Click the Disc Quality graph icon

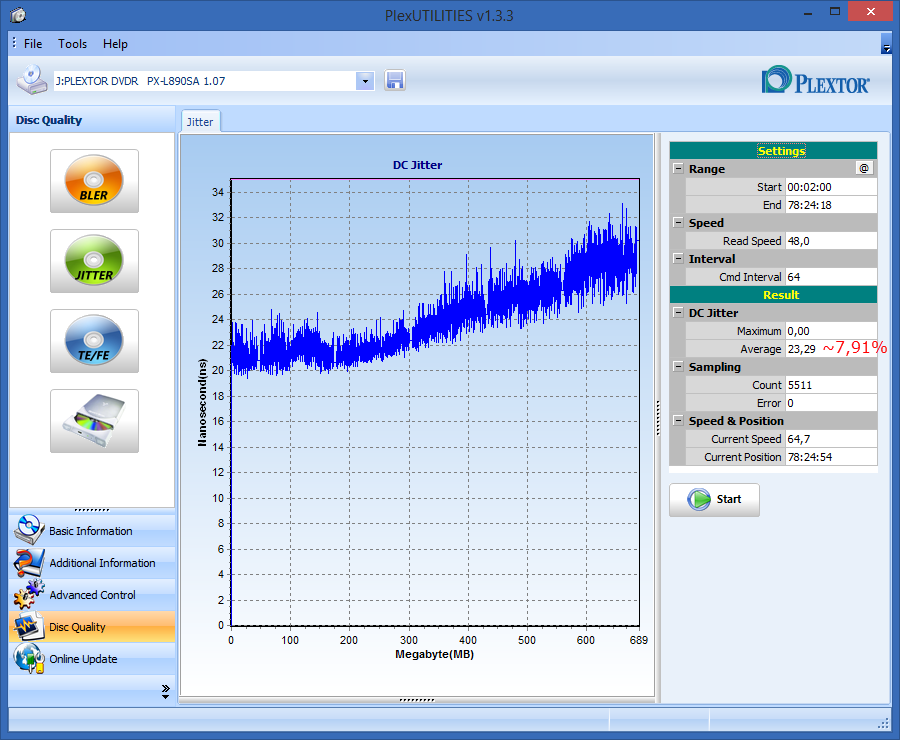[x=29, y=626]
